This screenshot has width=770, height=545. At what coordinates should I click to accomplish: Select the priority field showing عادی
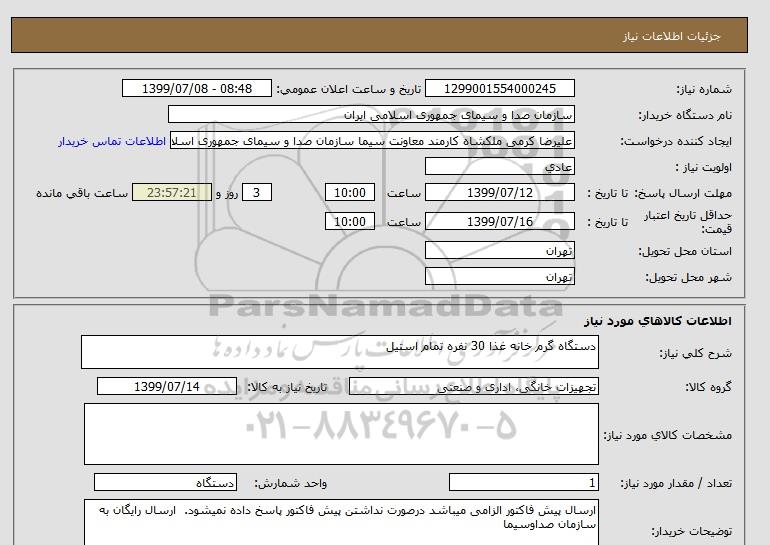(x=499, y=166)
